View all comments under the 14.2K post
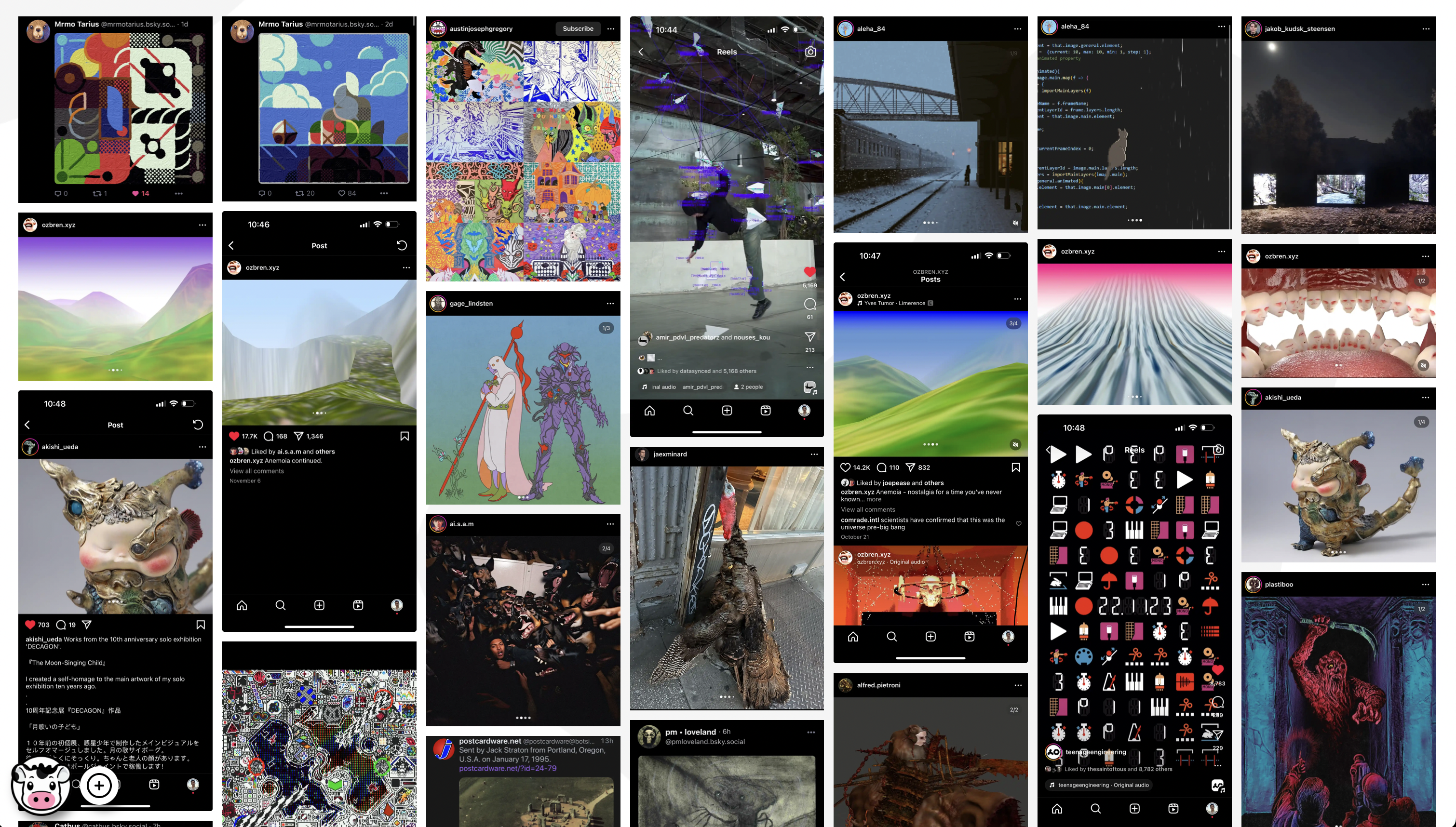Viewport: 1456px width, 827px height. (868, 509)
